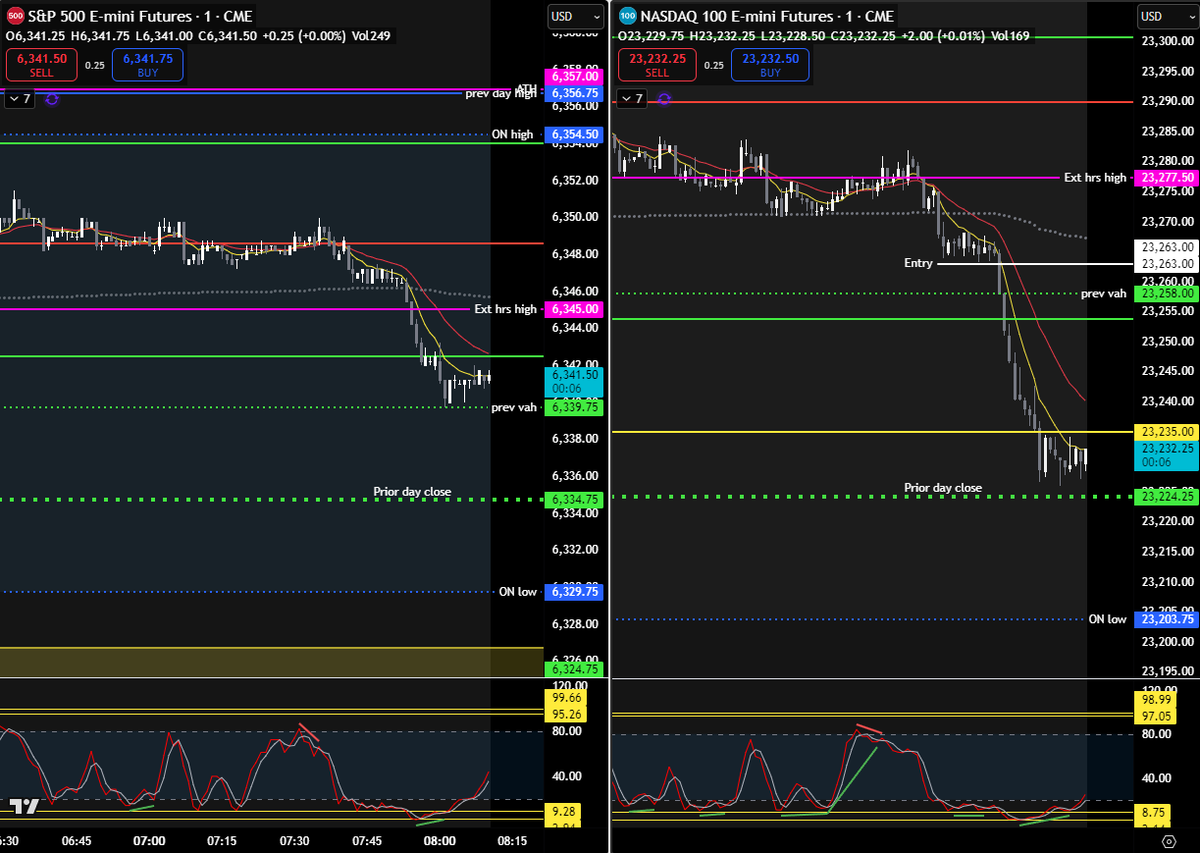Click the Entry line label on NASDAQ chart

pos(917,263)
